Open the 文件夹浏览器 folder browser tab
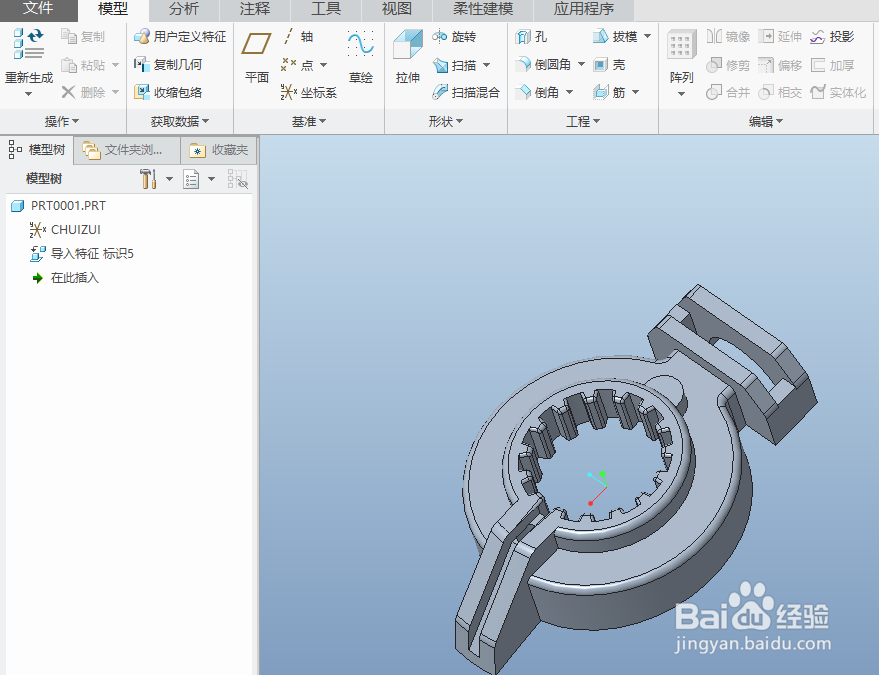 [x=127, y=150]
